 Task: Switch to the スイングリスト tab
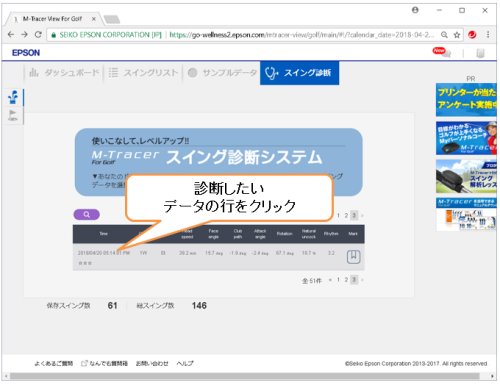point(143,73)
